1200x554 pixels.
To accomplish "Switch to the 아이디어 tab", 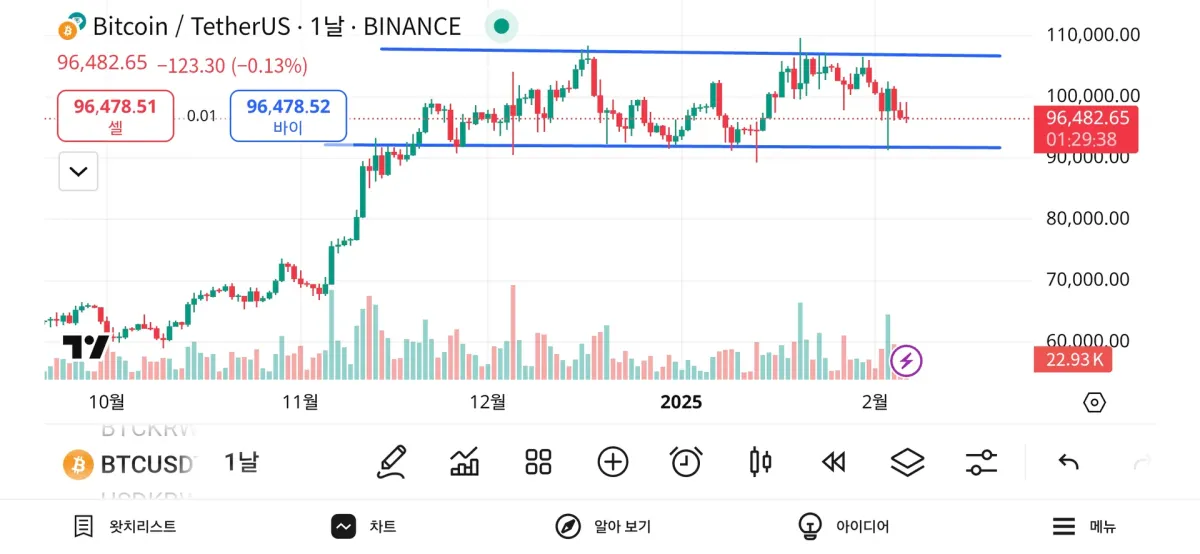I will [x=843, y=526].
